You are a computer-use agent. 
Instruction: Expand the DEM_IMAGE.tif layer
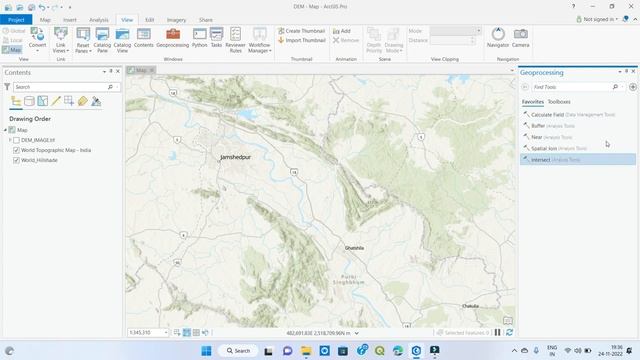10,140
